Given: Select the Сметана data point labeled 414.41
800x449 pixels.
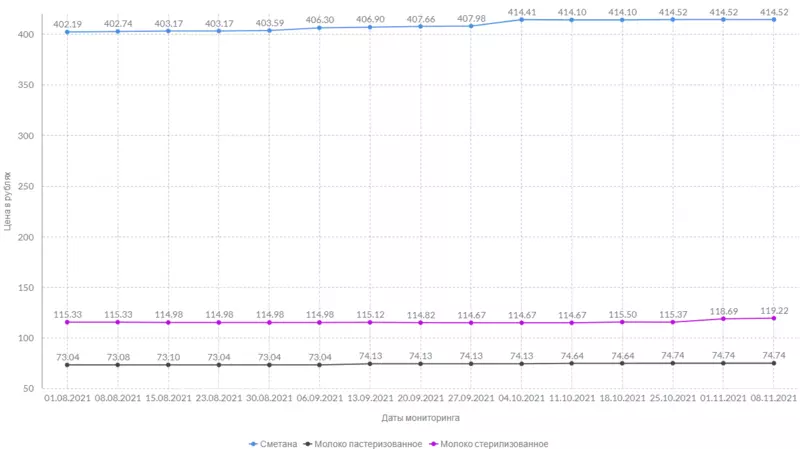Looking at the screenshot, I should [x=522, y=19].
